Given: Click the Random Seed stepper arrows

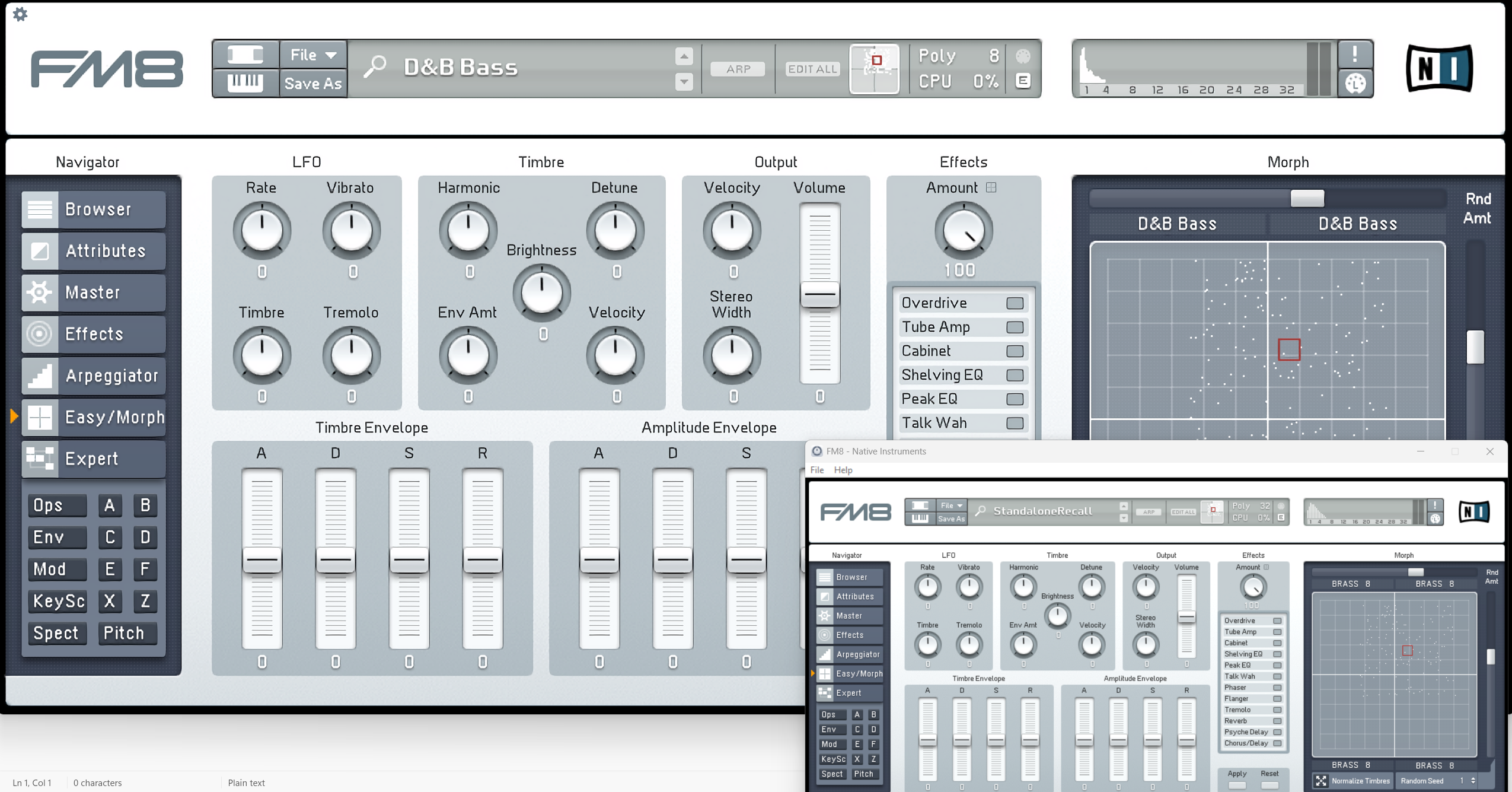Looking at the screenshot, I should tap(1473, 781).
